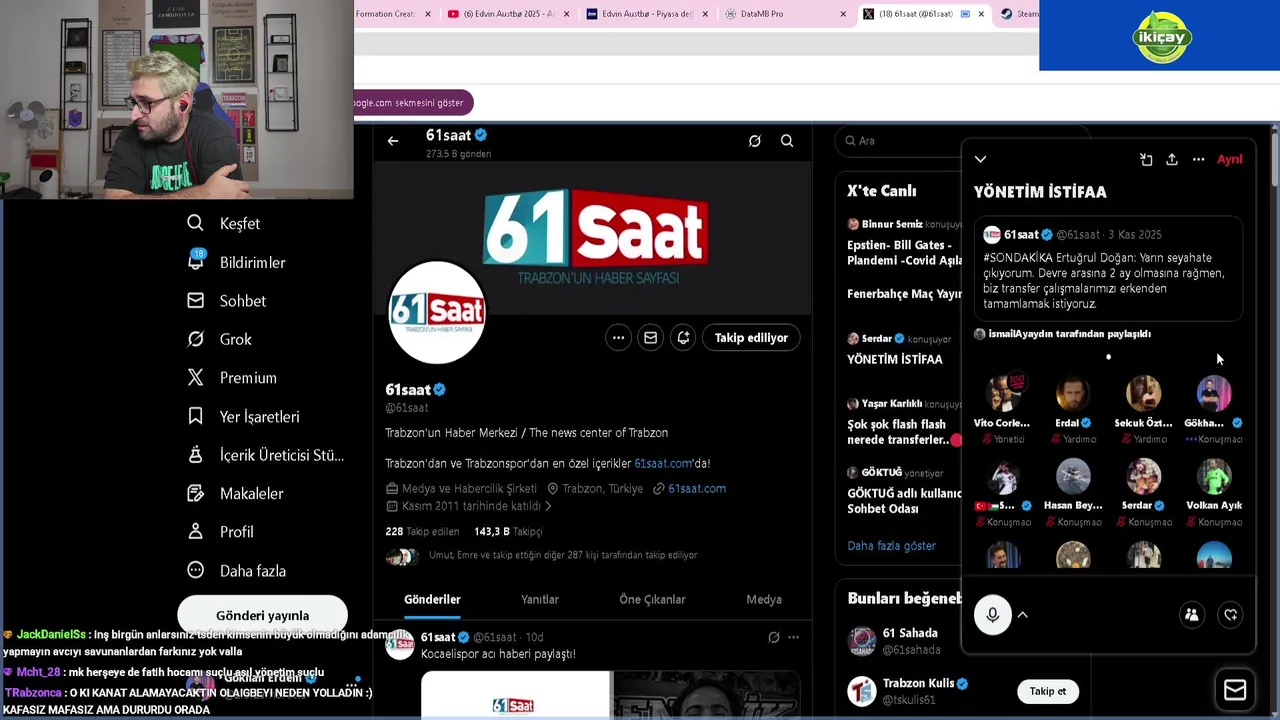Open Premium in the sidebar
This screenshot has height=720, width=1280.
coord(232,378)
